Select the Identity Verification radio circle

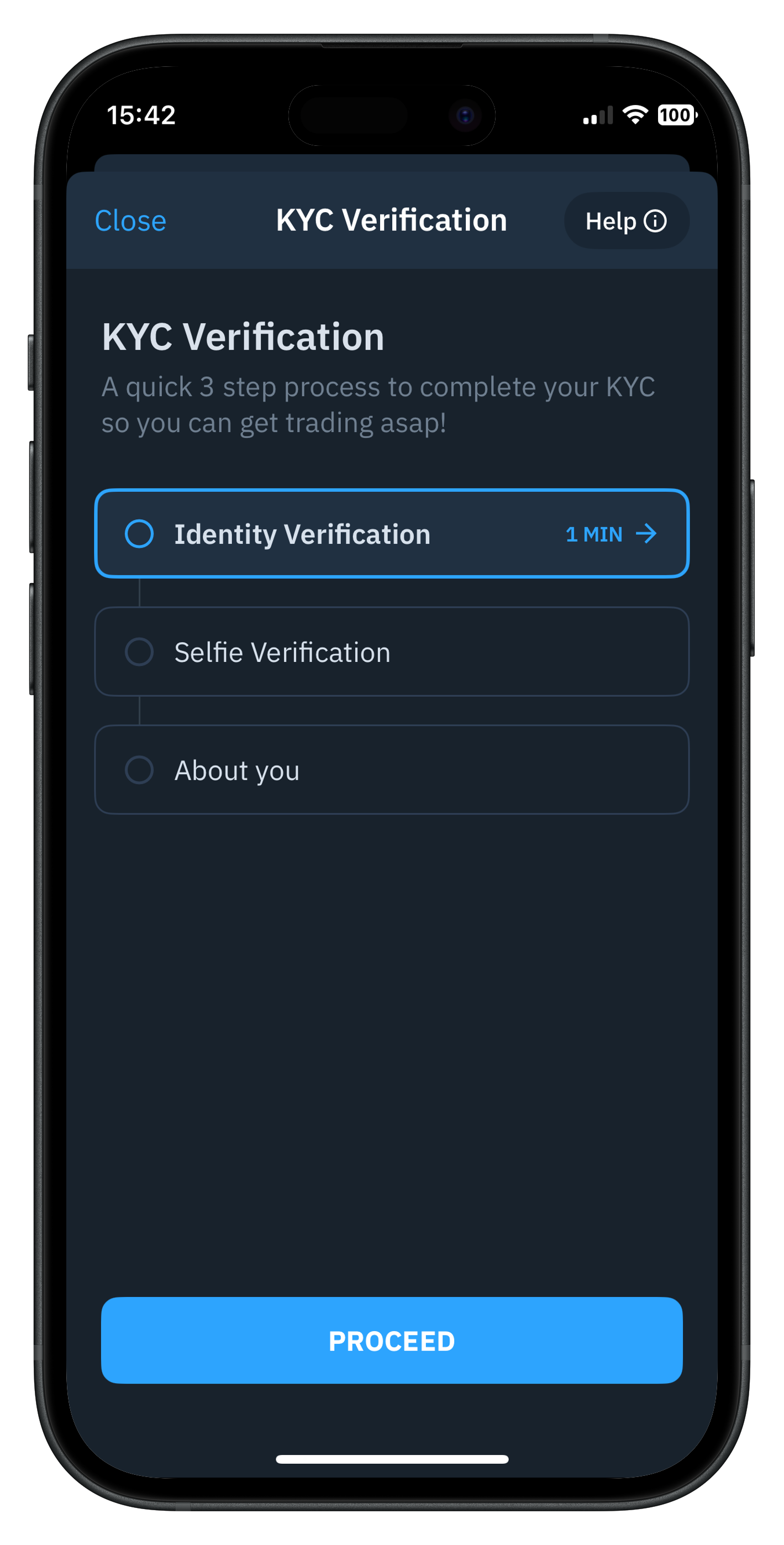pyautogui.click(x=139, y=533)
